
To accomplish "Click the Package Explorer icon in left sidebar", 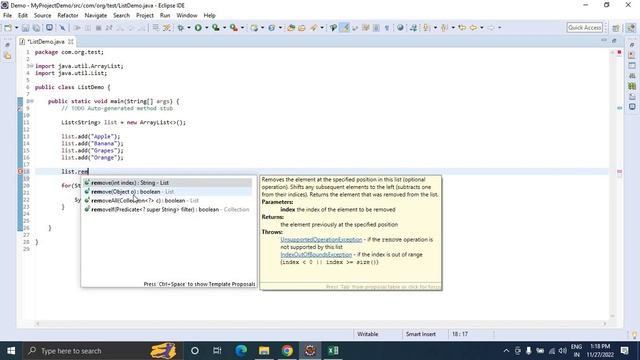I will tap(8, 56).
